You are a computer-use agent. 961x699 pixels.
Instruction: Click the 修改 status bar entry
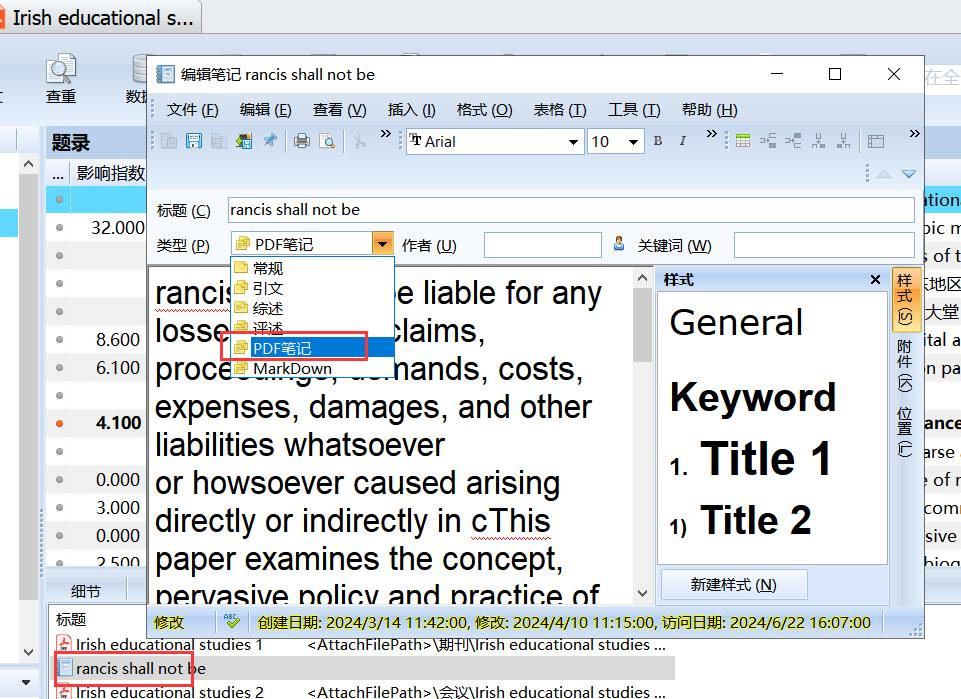(169, 622)
